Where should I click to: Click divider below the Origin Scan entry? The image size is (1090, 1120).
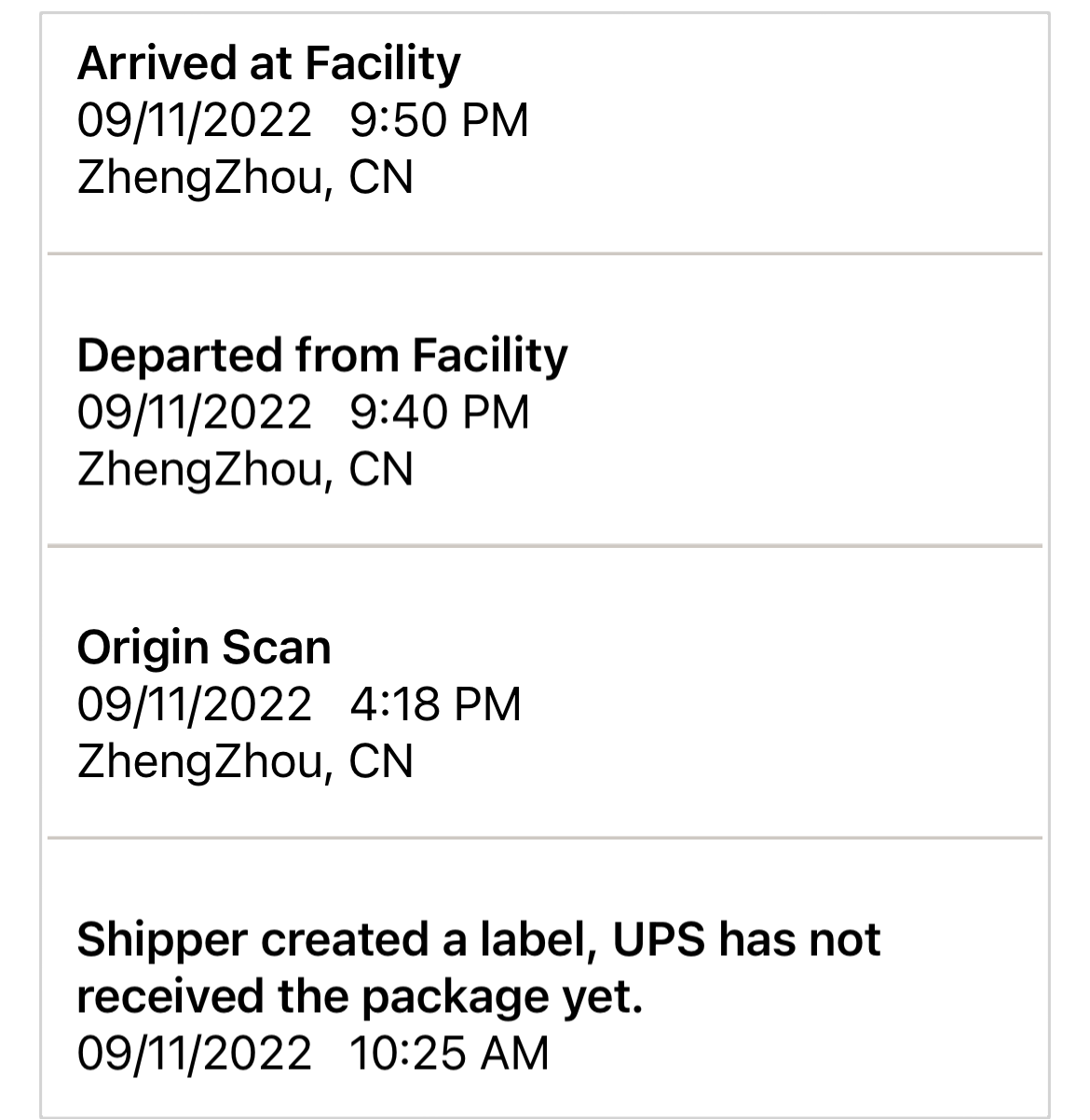pyautogui.click(x=544, y=838)
